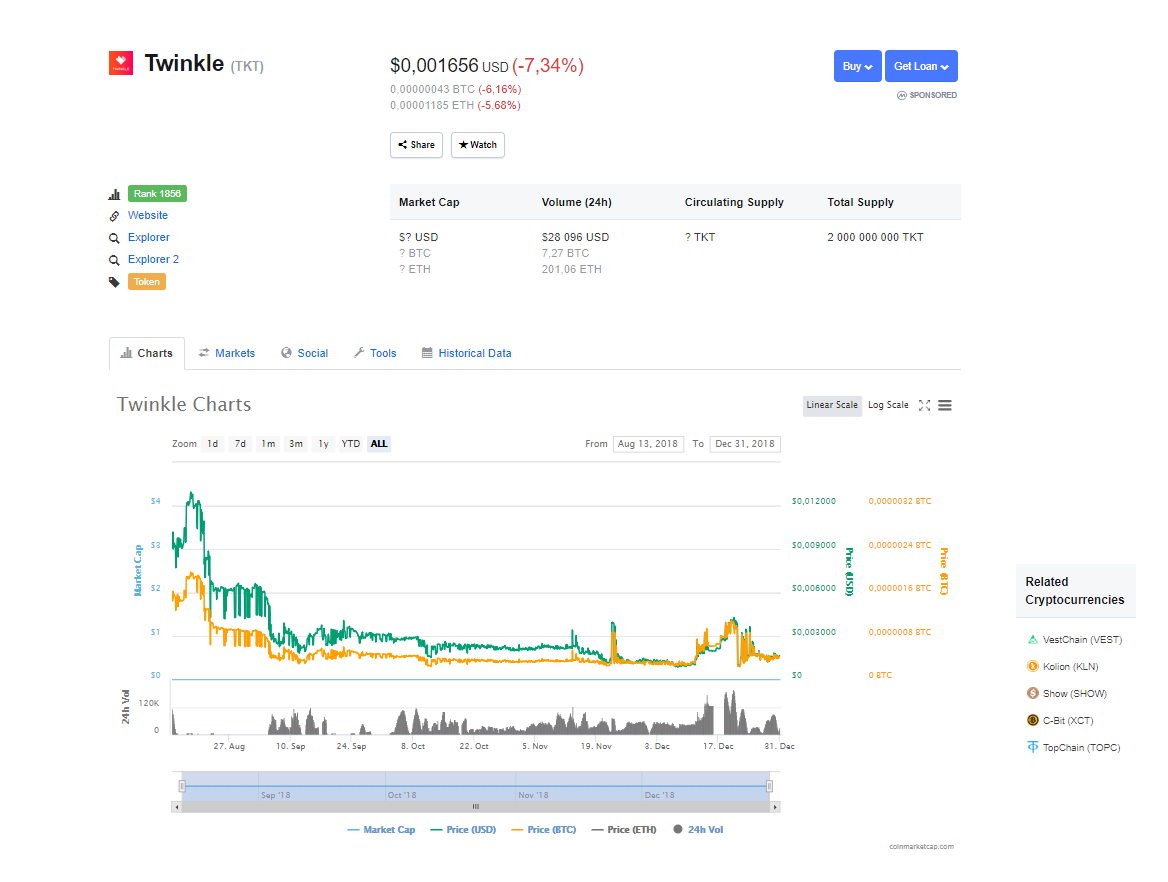Toggle chart fullscreen icon
This screenshot has height=882, width=1168.
pos(924,405)
